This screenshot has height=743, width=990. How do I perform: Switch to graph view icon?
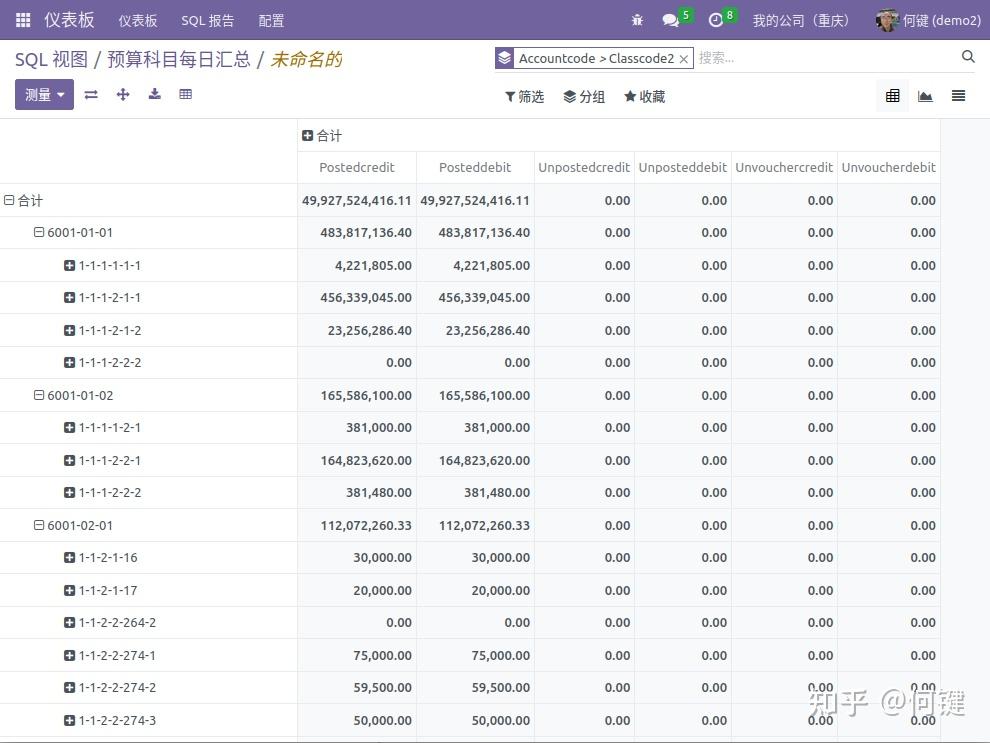point(925,95)
